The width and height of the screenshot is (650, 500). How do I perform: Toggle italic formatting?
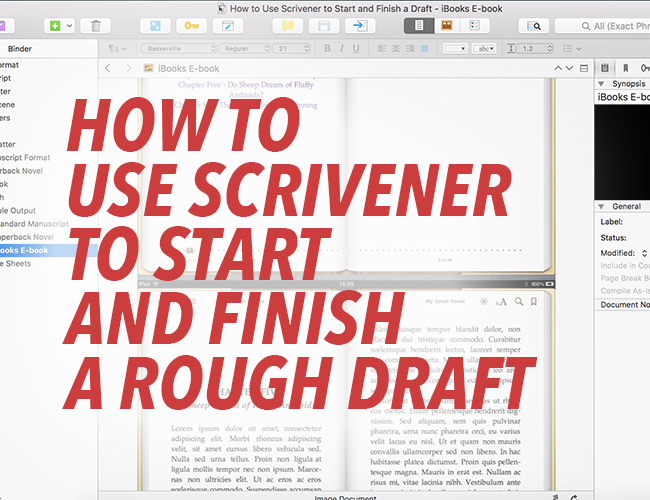[342, 49]
